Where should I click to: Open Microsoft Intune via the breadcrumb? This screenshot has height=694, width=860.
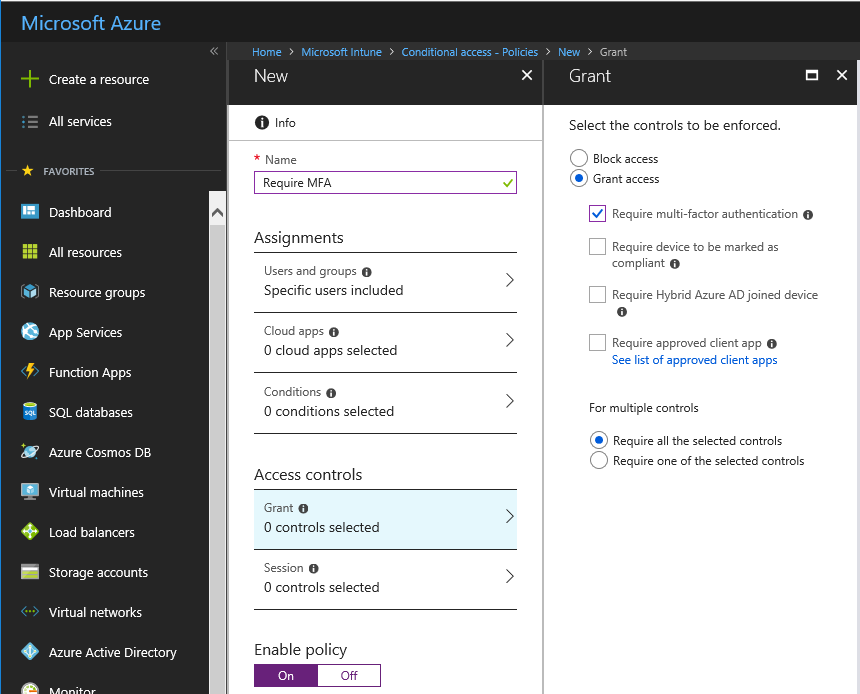coord(342,51)
